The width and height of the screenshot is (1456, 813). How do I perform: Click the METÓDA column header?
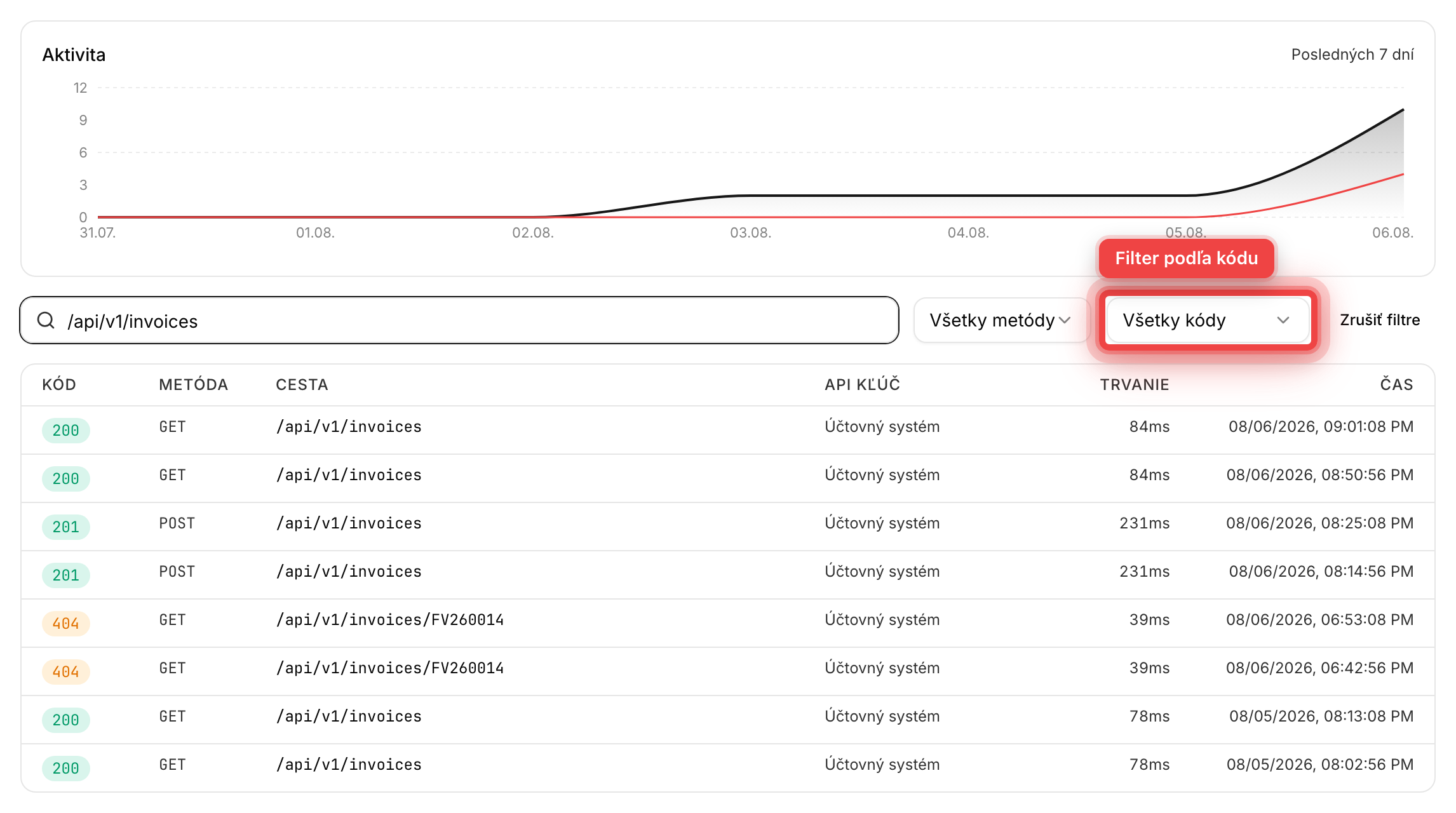pos(193,385)
